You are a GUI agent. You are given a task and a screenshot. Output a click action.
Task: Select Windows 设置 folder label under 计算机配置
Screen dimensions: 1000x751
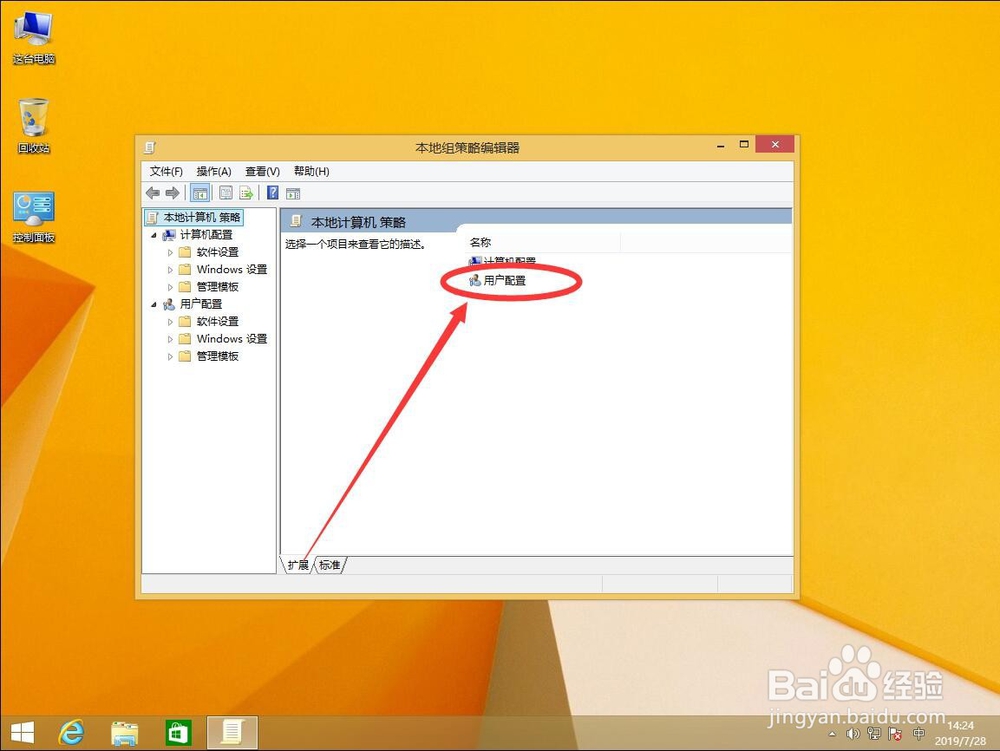pos(232,269)
